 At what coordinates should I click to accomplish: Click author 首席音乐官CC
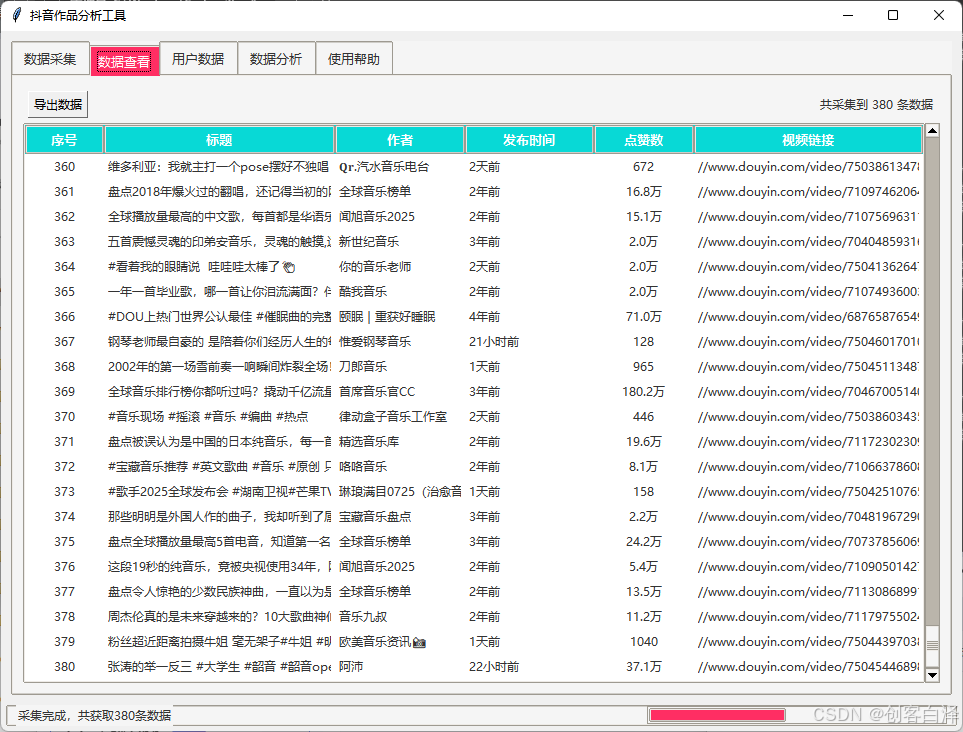pyautogui.click(x=377, y=392)
